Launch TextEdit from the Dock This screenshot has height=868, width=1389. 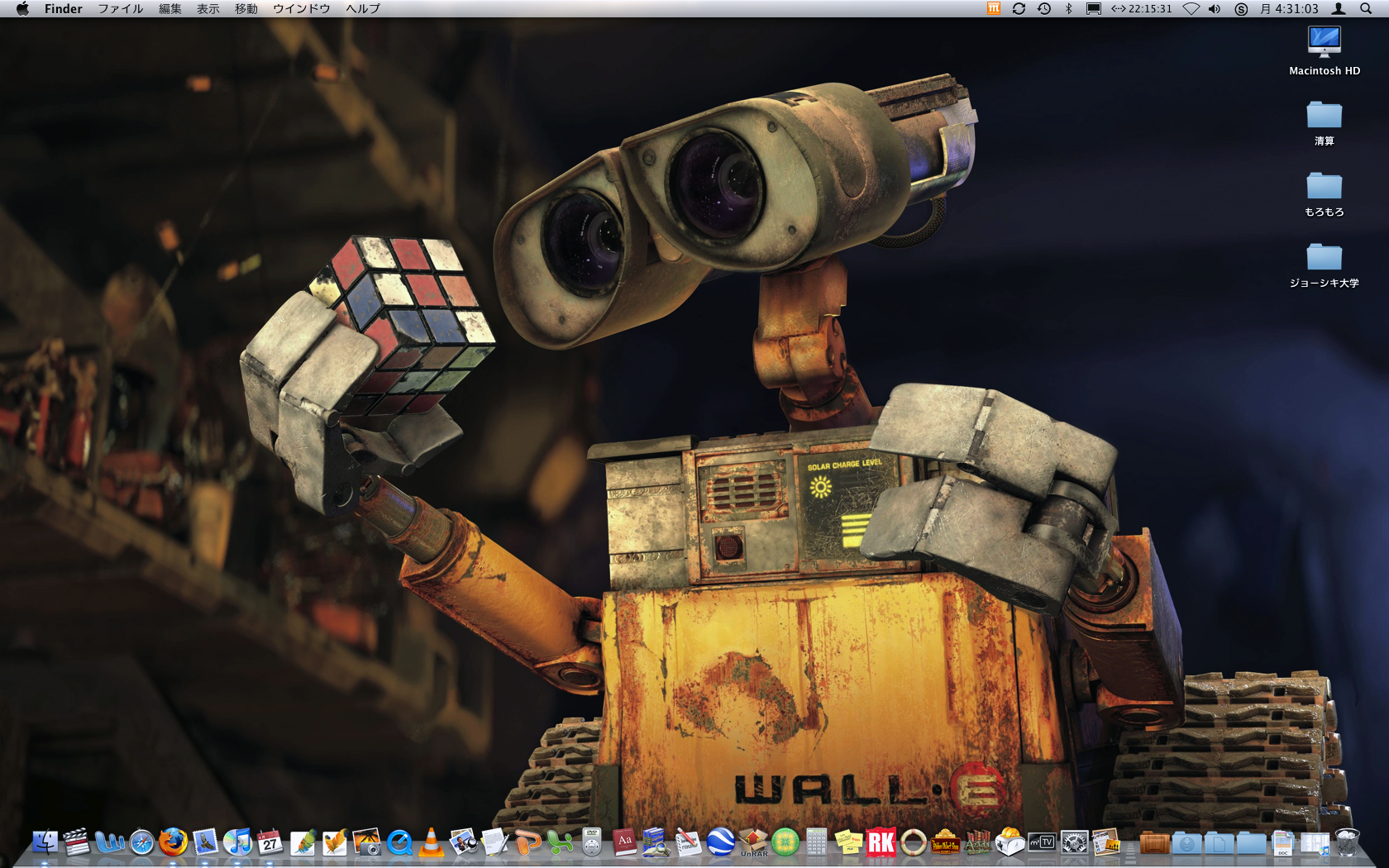point(495,842)
